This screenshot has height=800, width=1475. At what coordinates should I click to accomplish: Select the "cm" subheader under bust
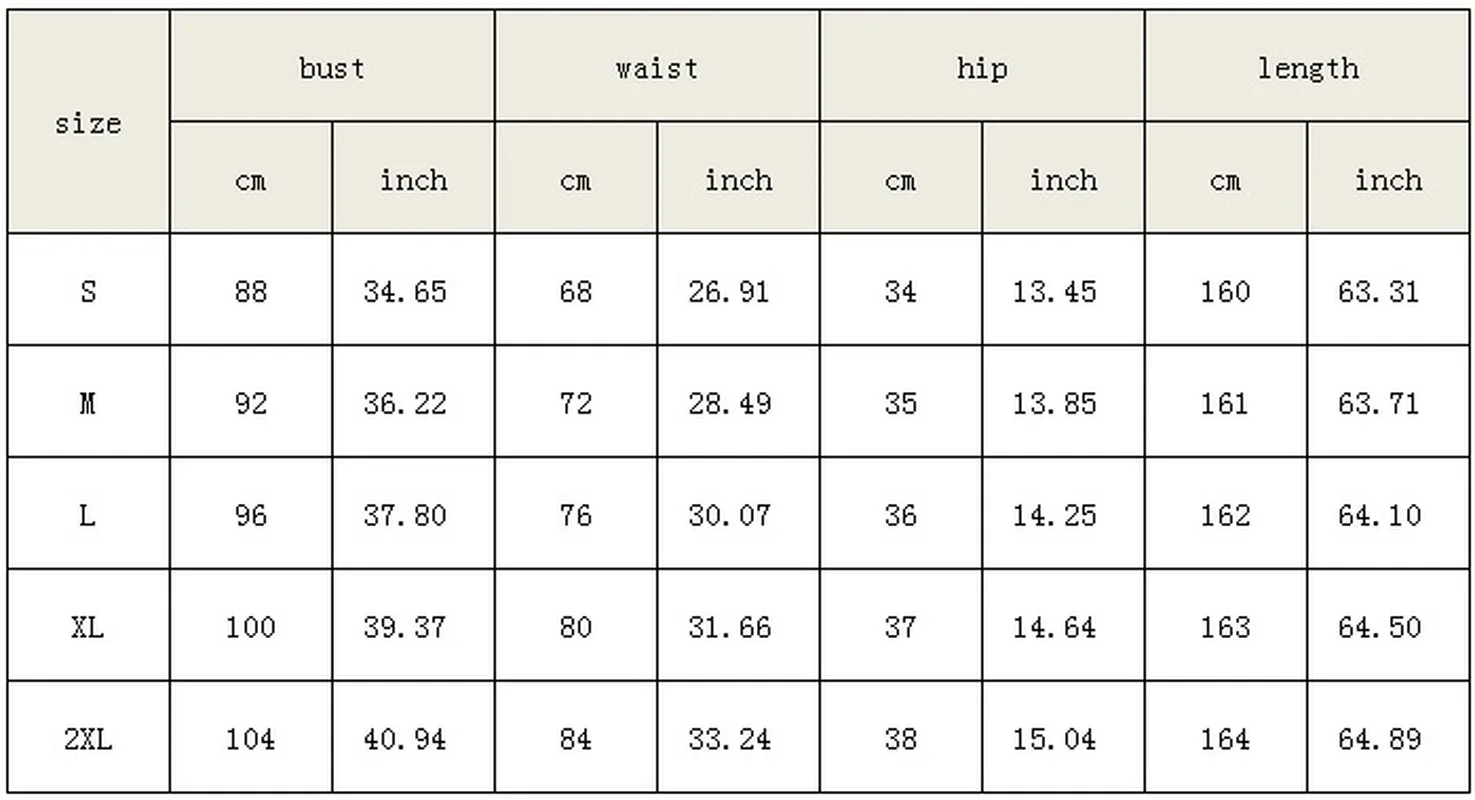click(251, 180)
